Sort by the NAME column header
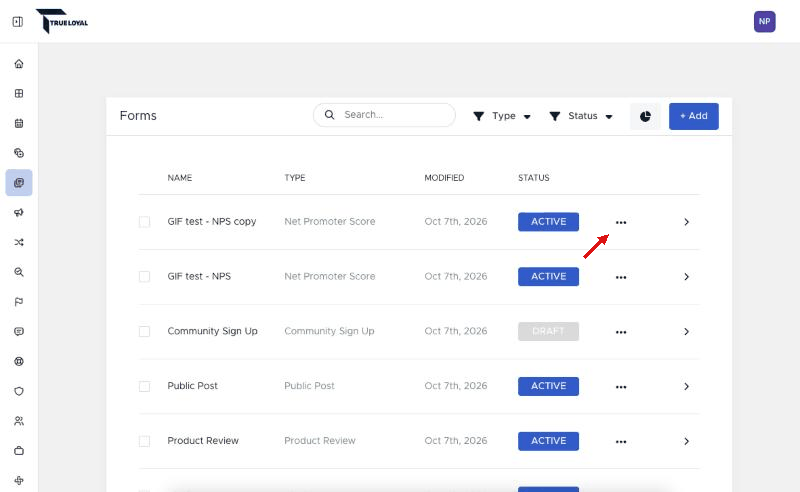800x492 pixels. 180,178
